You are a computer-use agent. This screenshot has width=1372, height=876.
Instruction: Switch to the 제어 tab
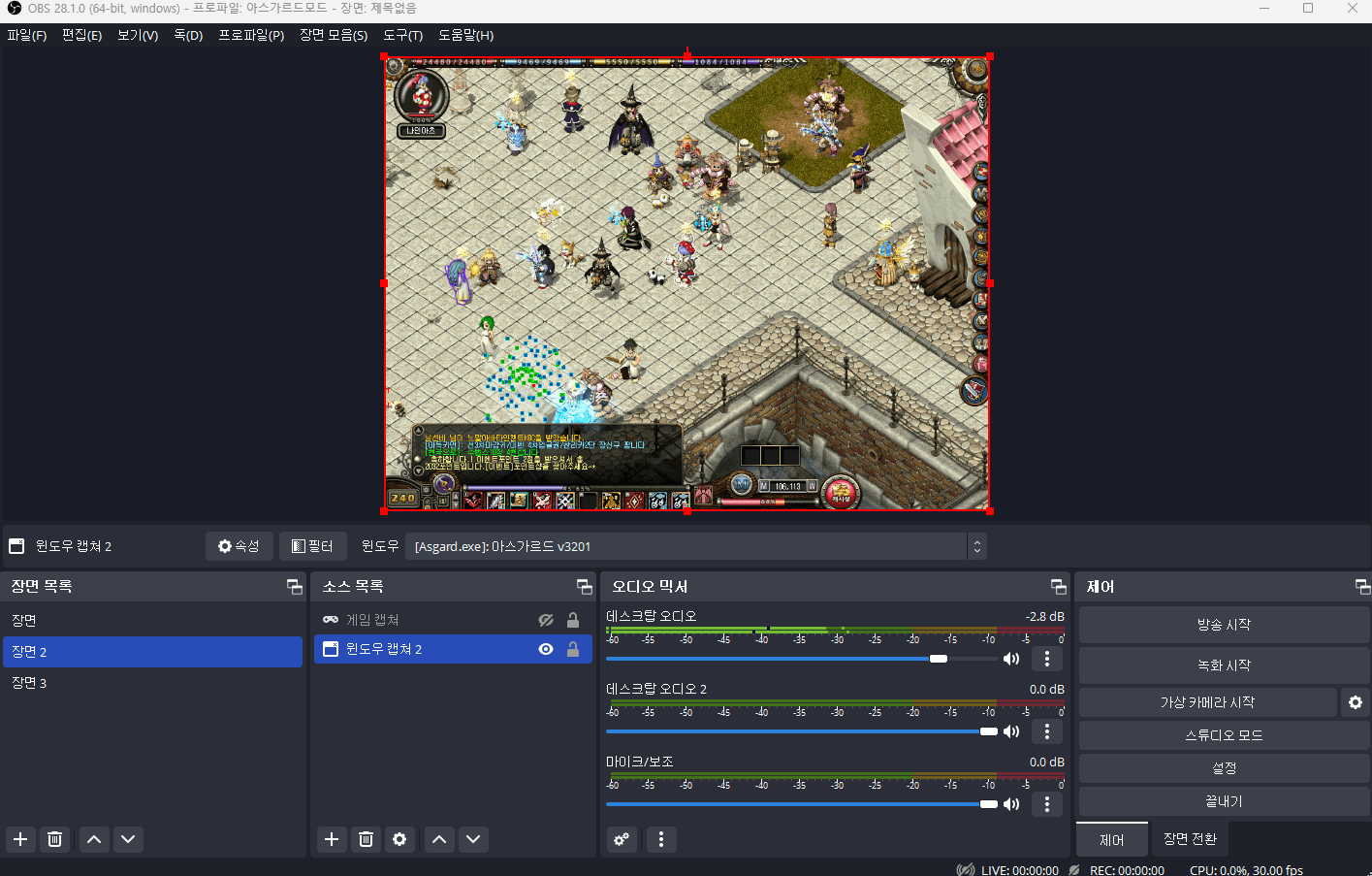pos(1111,840)
